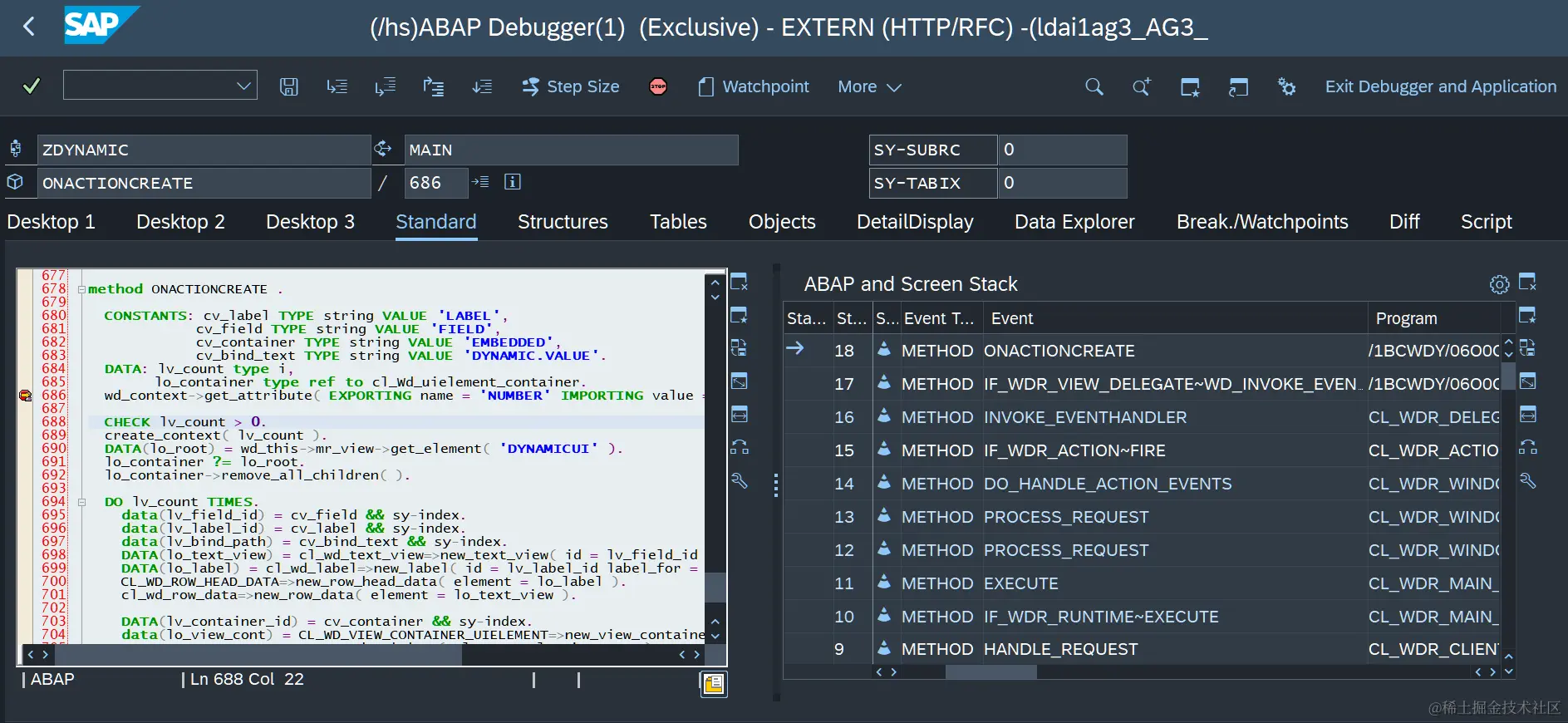Click the step return icon
This screenshot has width=1568, height=723.
(x=433, y=86)
